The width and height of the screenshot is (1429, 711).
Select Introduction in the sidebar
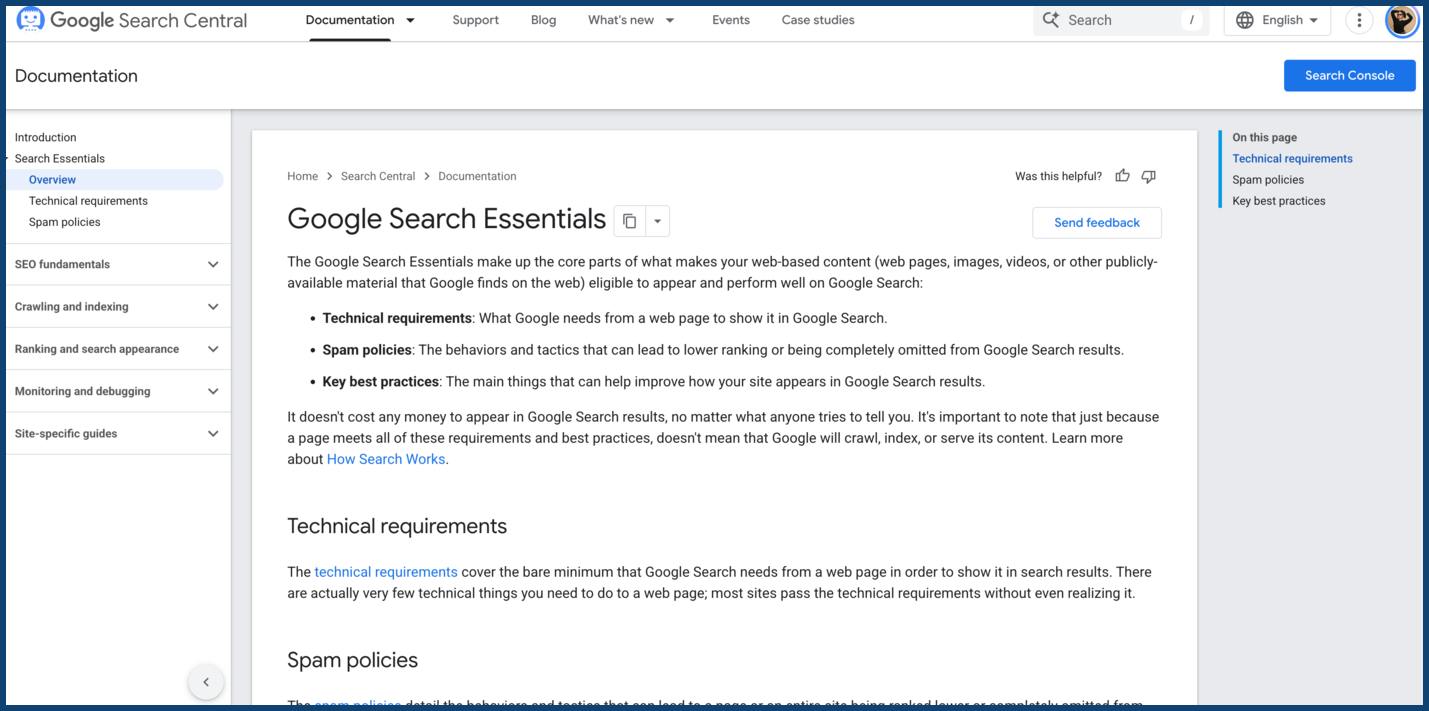coord(45,137)
